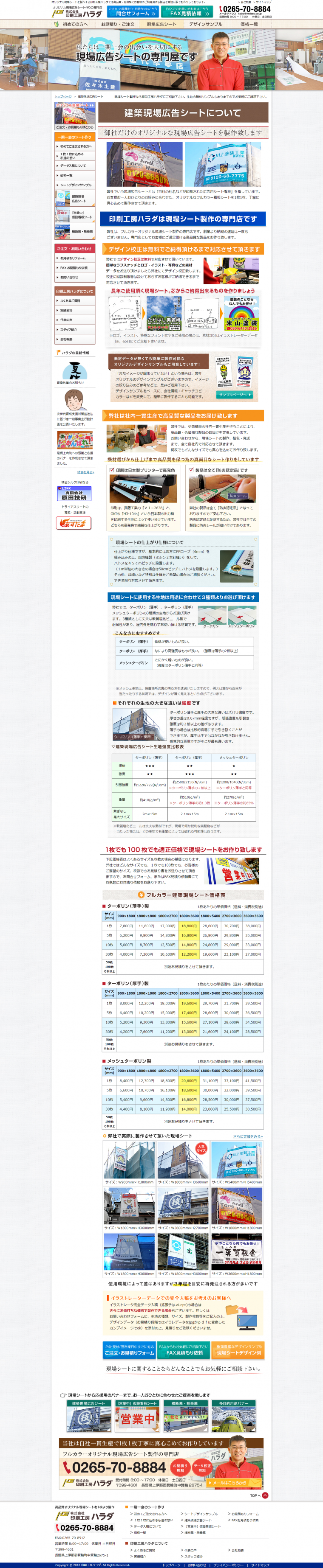
Task: Click the 夏季休業 news icon
Action: pyautogui.click(x=74, y=370)
